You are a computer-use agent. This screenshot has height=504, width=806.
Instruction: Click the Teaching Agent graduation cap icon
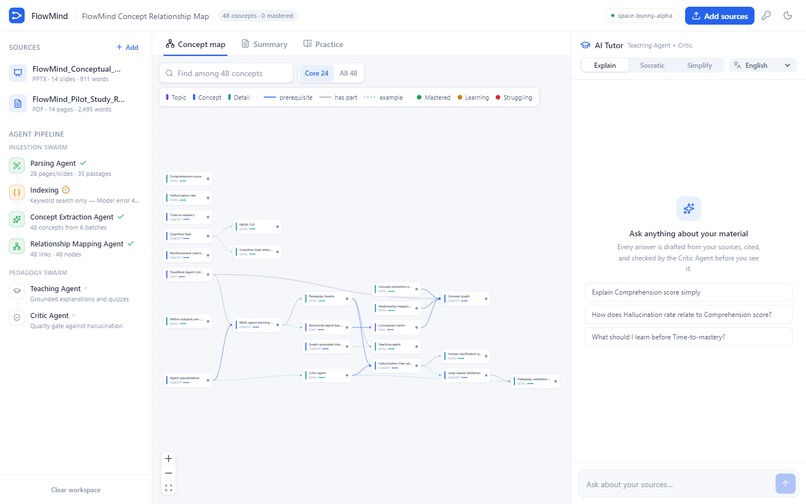tap(17, 291)
